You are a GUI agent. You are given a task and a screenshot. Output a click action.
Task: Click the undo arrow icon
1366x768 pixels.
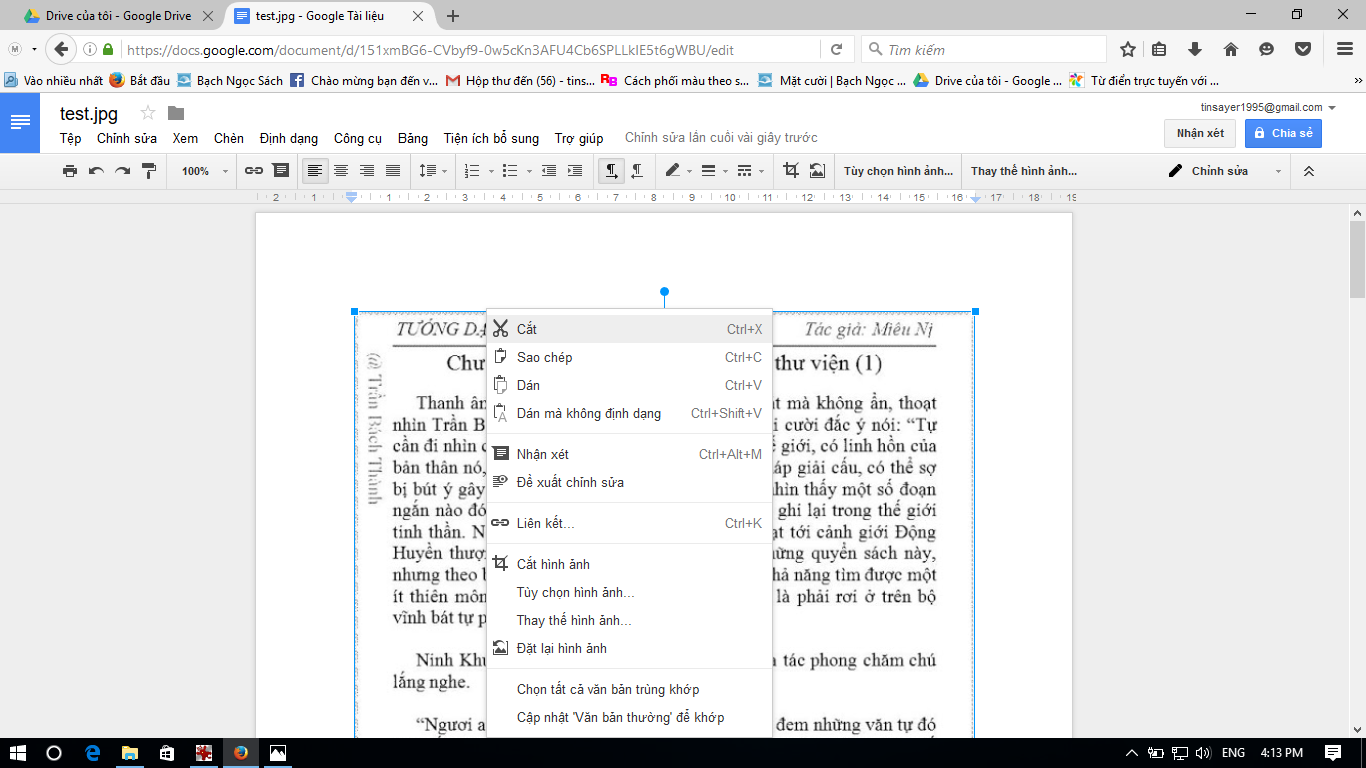click(x=96, y=171)
